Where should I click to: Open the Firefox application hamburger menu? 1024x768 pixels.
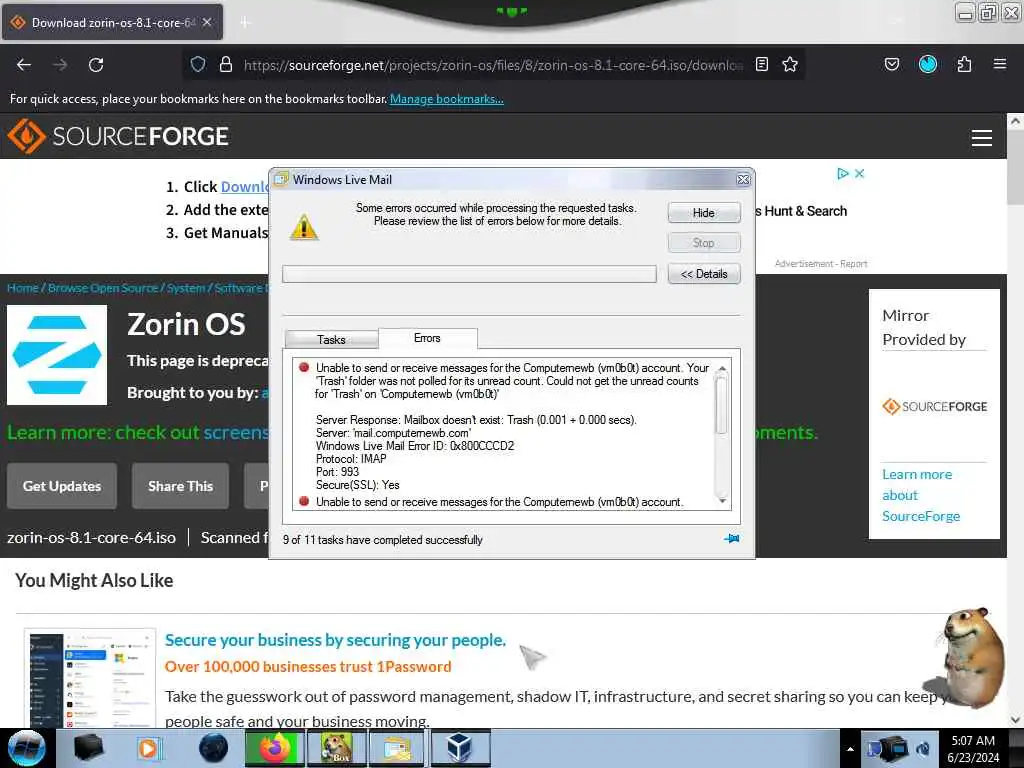(x=999, y=64)
